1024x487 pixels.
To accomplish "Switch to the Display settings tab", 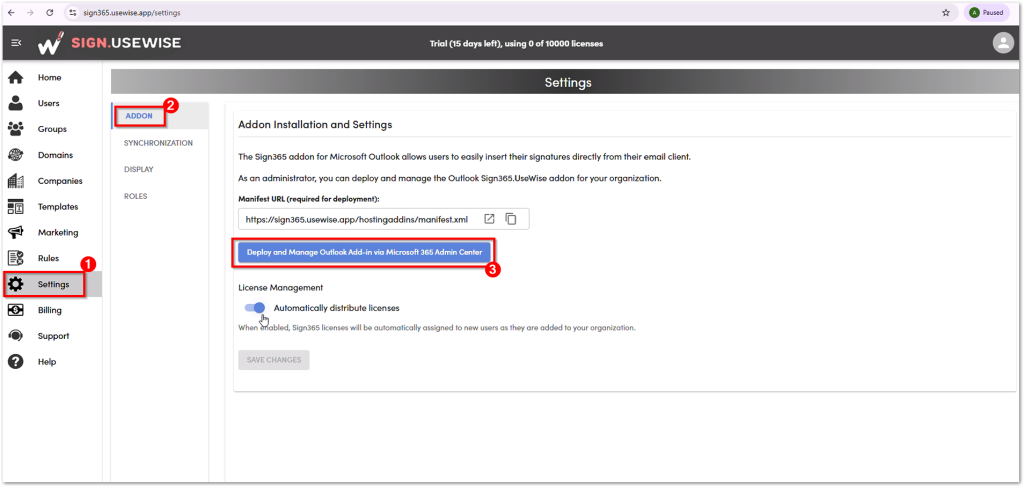I will [x=139, y=169].
